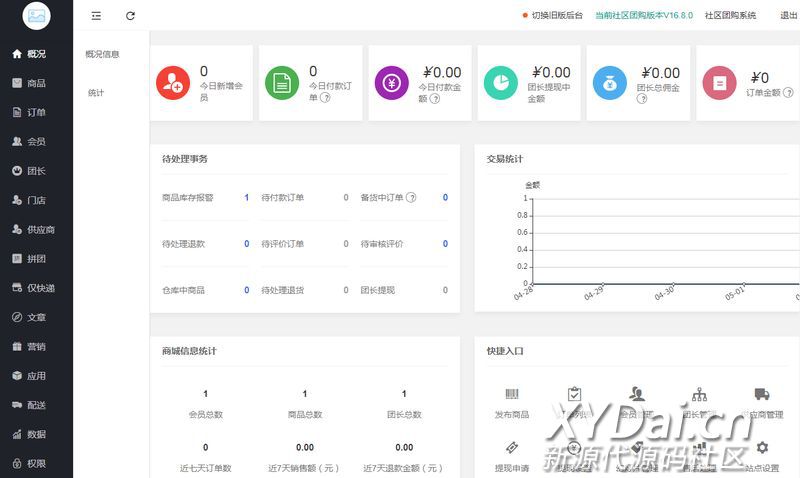Image resolution: width=800 pixels, height=478 pixels.
Task: Collapse the sidebar with the menu fold icon
Action: point(96,16)
